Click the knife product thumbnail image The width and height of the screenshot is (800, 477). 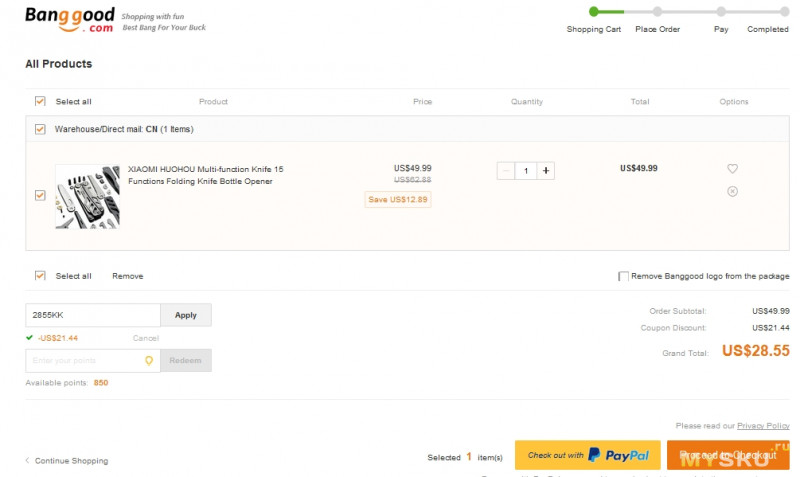point(88,196)
